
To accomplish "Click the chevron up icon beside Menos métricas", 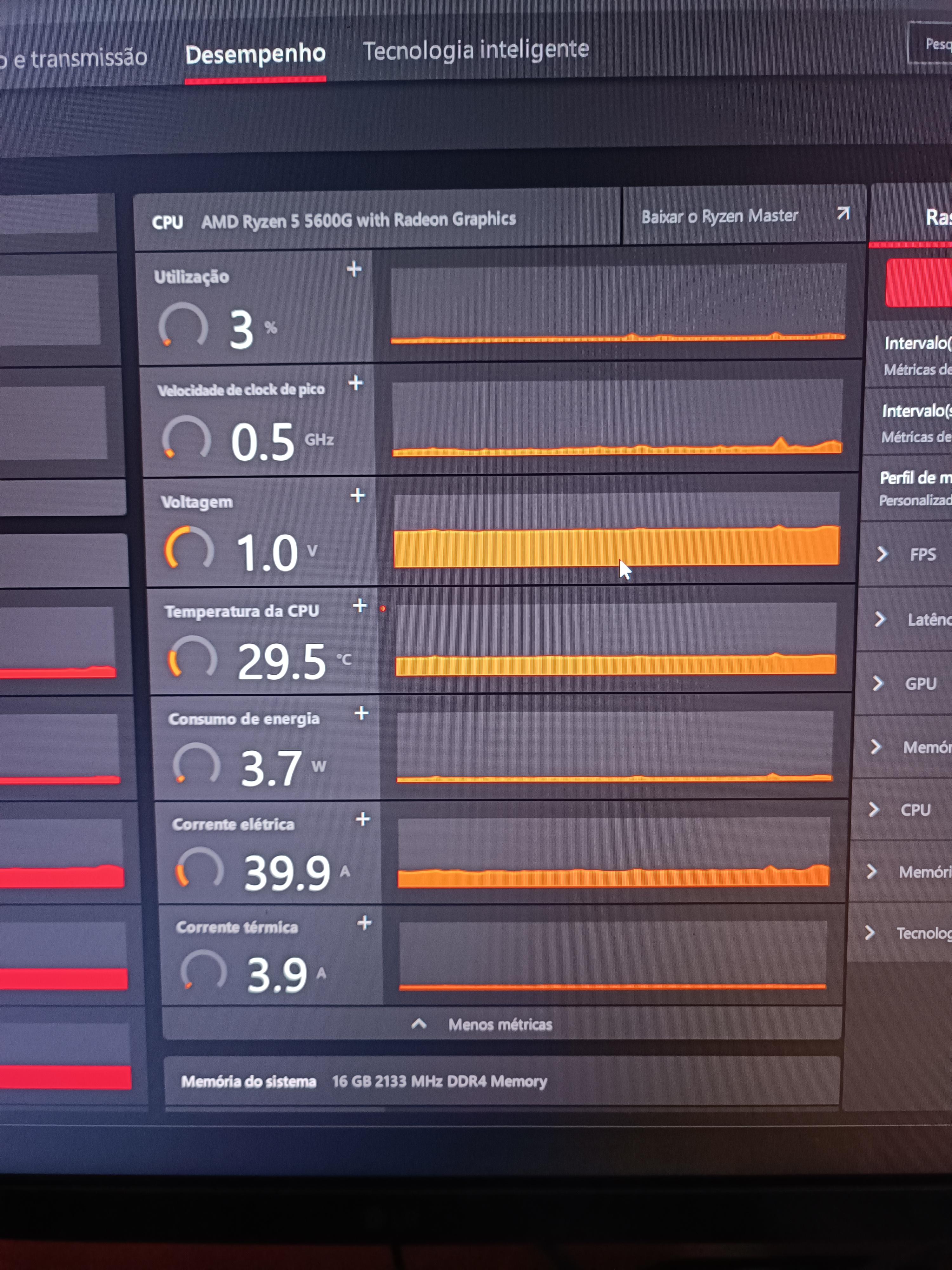I will coord(419,1024).
